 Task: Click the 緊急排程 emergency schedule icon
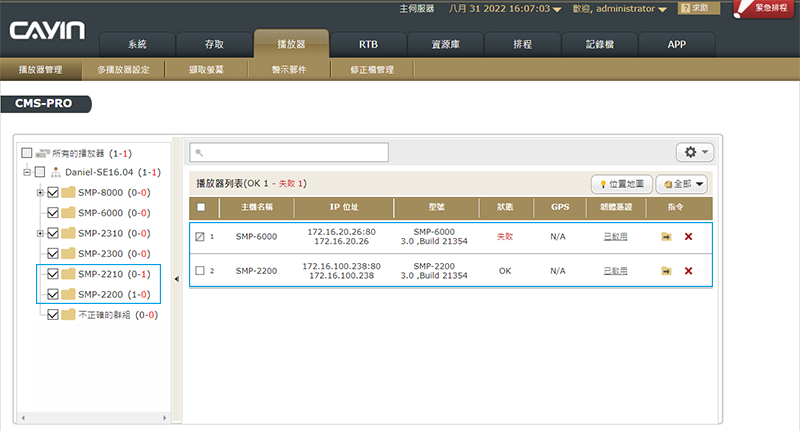(772, 9)
